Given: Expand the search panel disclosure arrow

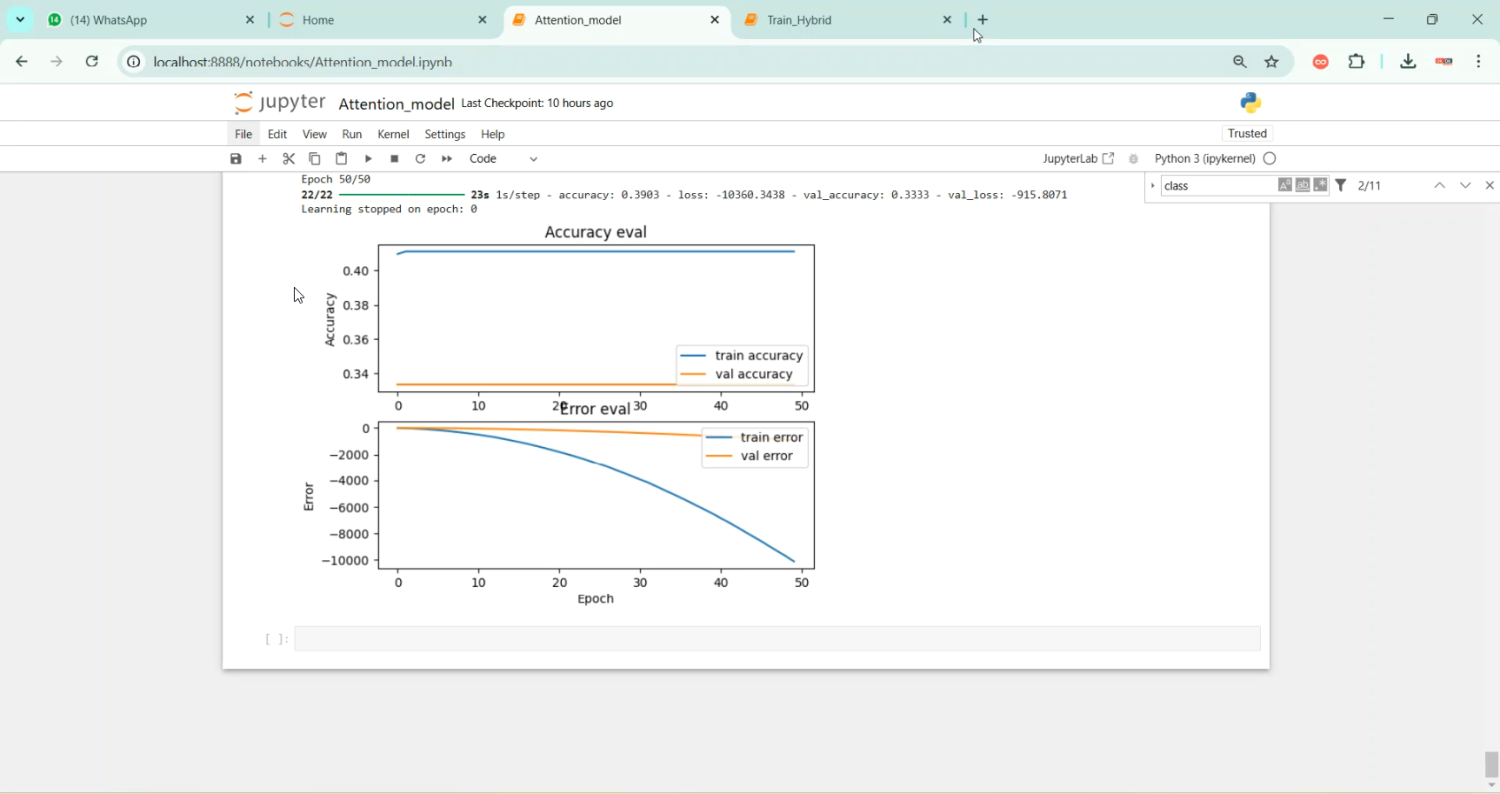Looking at the screenshot, I should pos(1152,185).
